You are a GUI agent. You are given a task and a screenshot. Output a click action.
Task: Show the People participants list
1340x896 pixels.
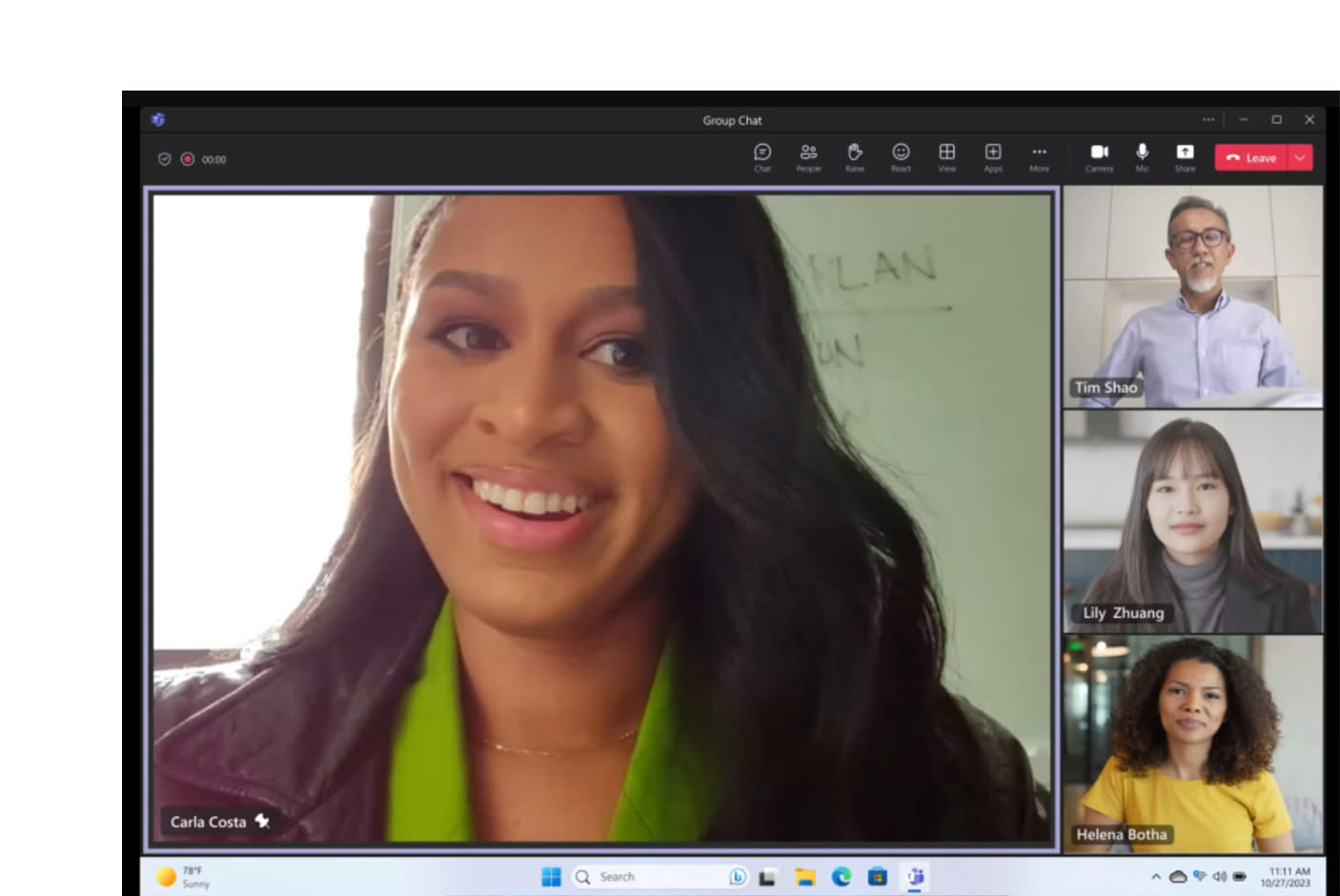pyautogui.click(x=808, y=156)
